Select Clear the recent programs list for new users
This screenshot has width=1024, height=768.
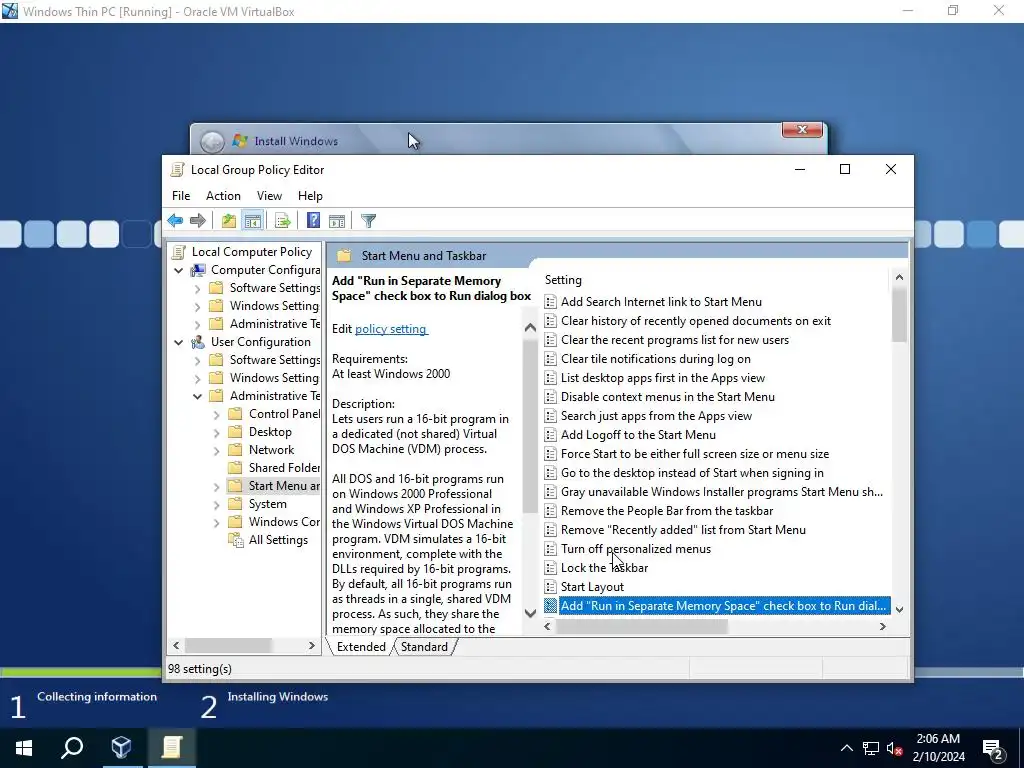coord(675,340)
